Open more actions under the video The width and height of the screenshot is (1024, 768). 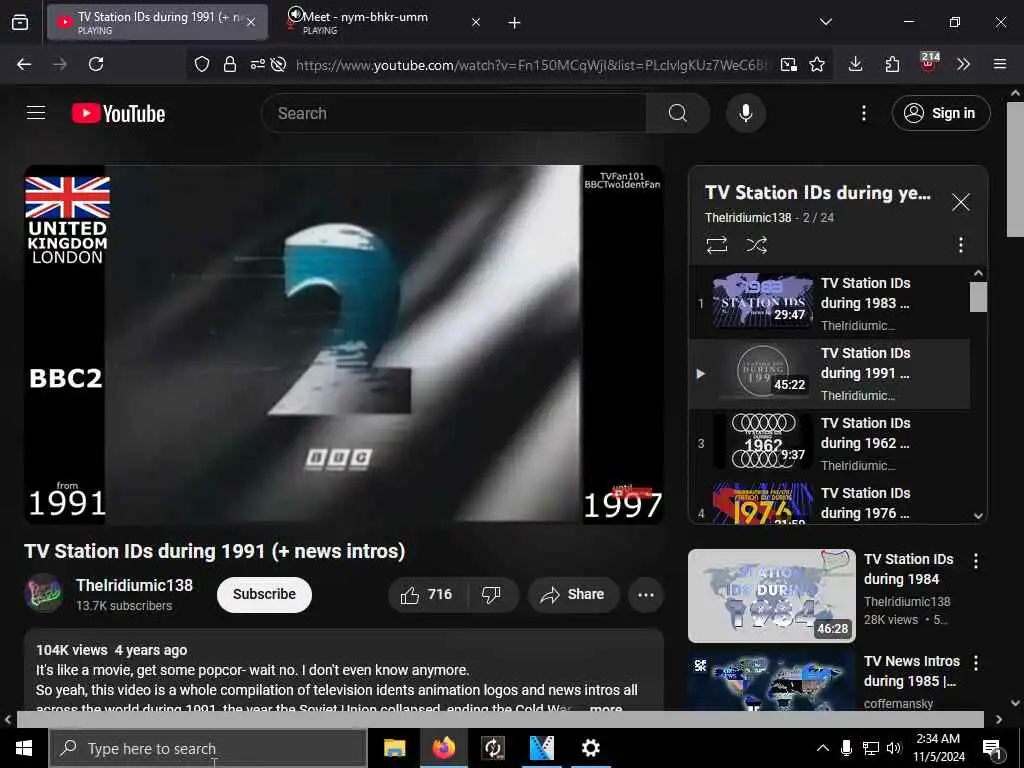[x=645, y=594]
